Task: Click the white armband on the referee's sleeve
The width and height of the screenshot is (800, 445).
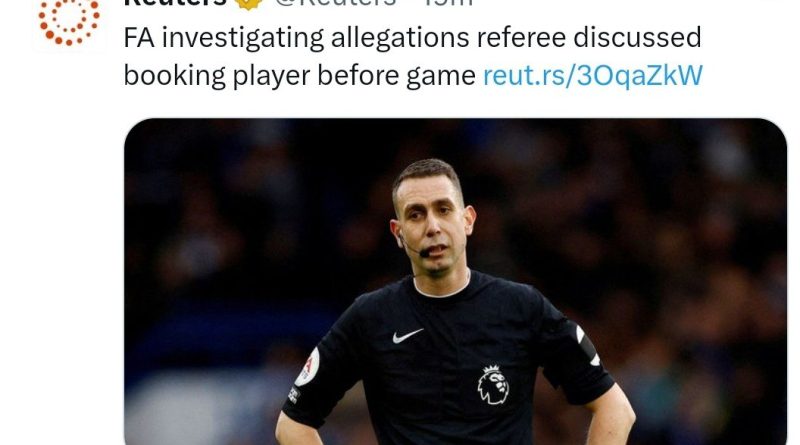Action: [x=587, y=345]
